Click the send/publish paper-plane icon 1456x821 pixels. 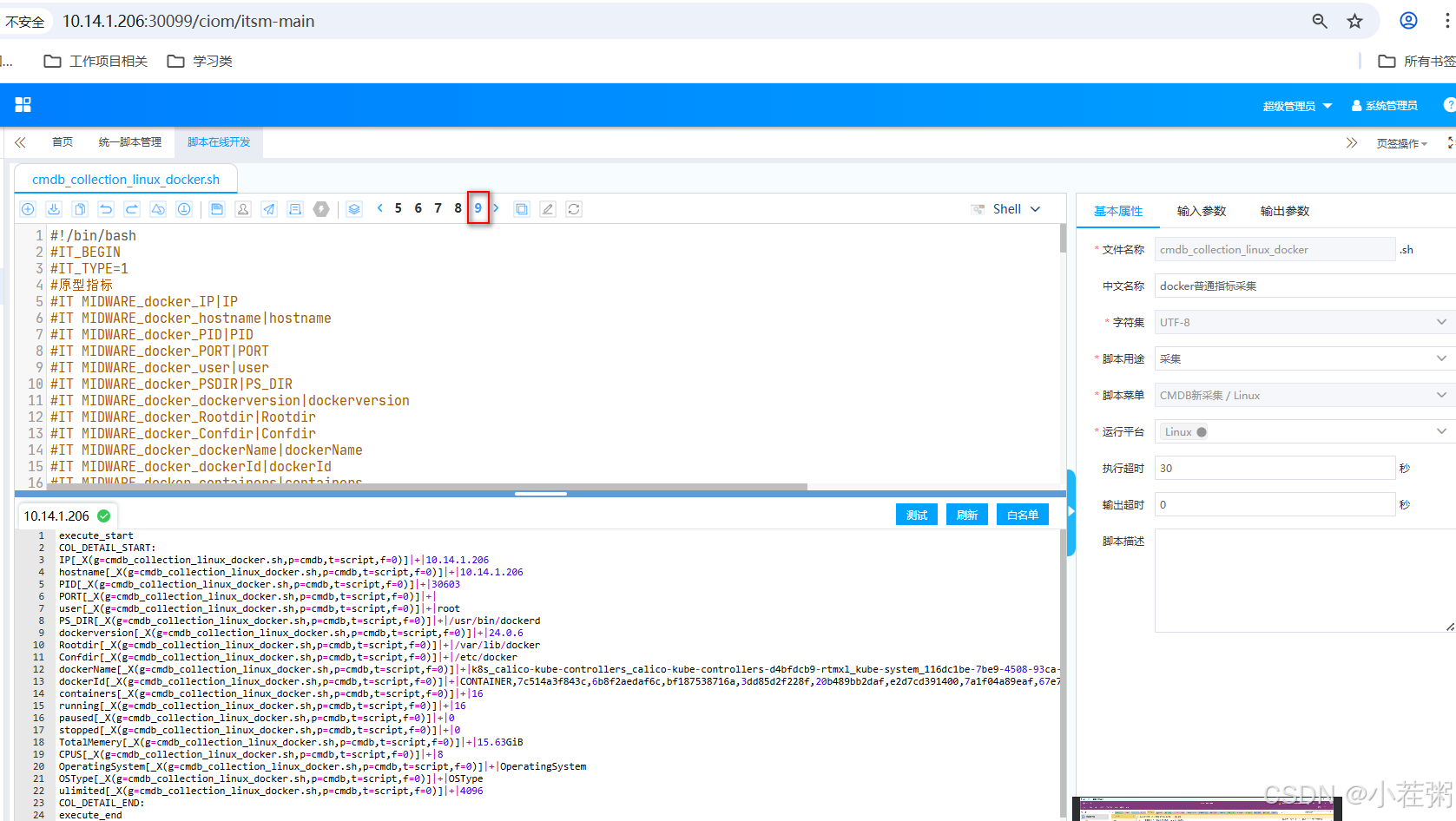point(268,208)
